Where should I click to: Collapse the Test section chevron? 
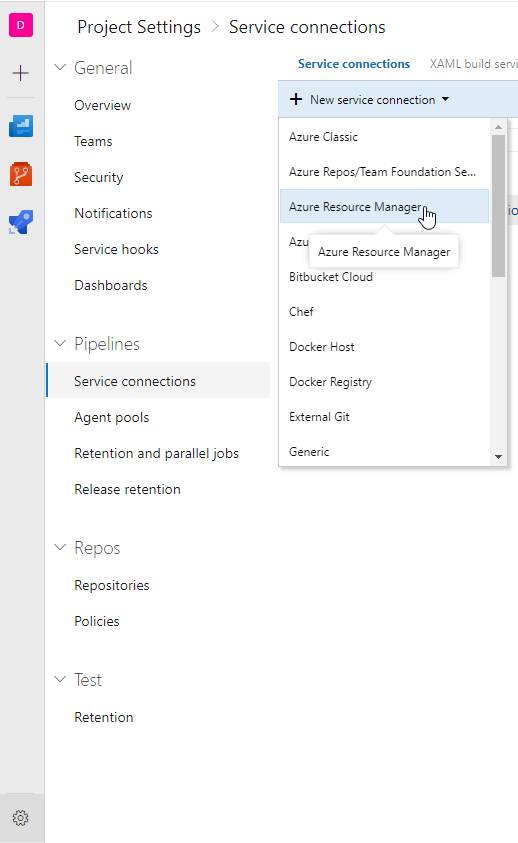click(x=60, y=680)
